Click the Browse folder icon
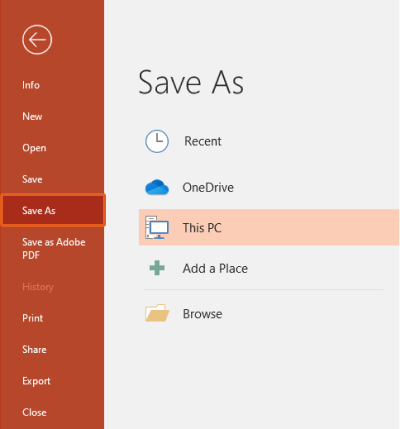The image size is (400, 429). click(157, 313)
